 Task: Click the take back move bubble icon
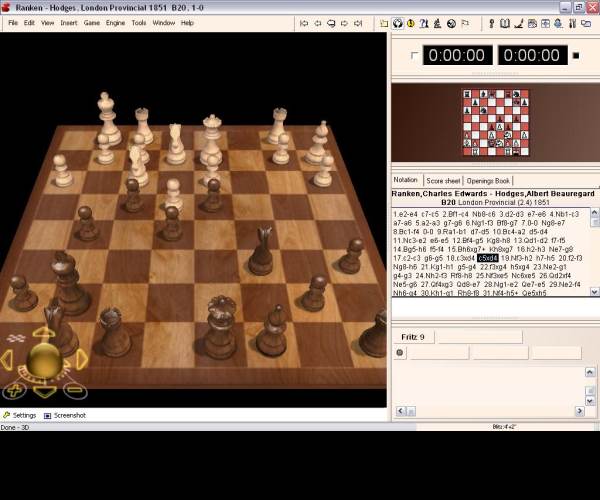331,23
